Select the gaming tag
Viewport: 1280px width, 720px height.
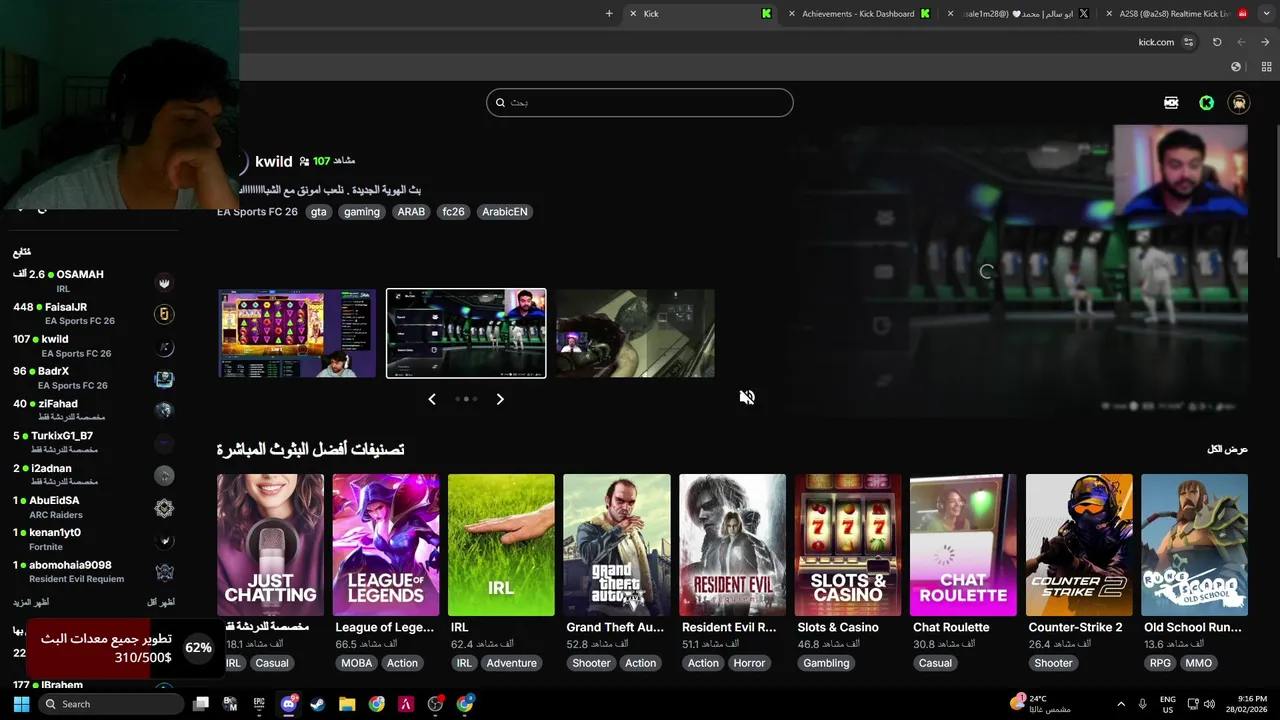coord(362,212)
